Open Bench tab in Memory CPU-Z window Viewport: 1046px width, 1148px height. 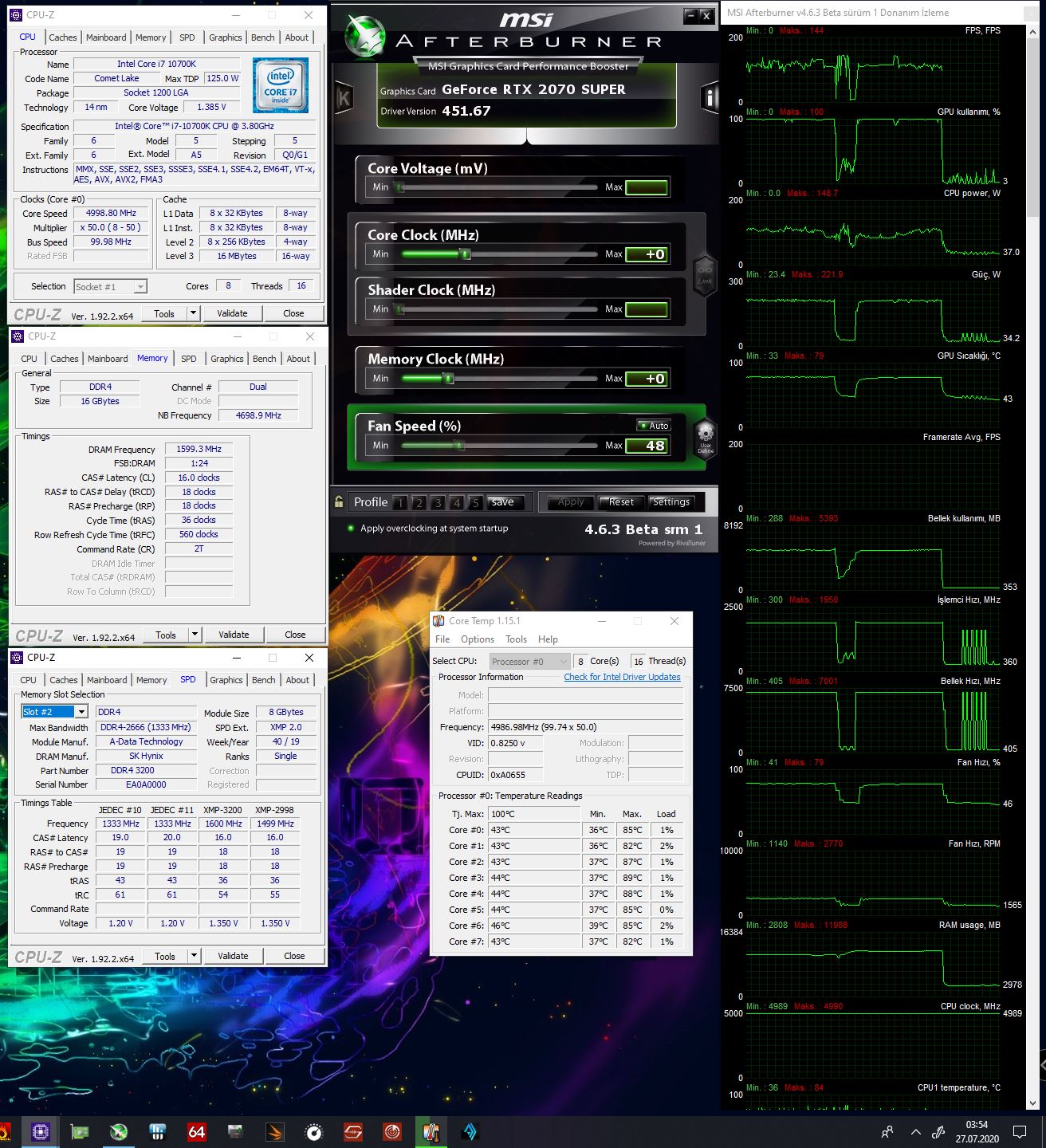[x=265, y=359]
